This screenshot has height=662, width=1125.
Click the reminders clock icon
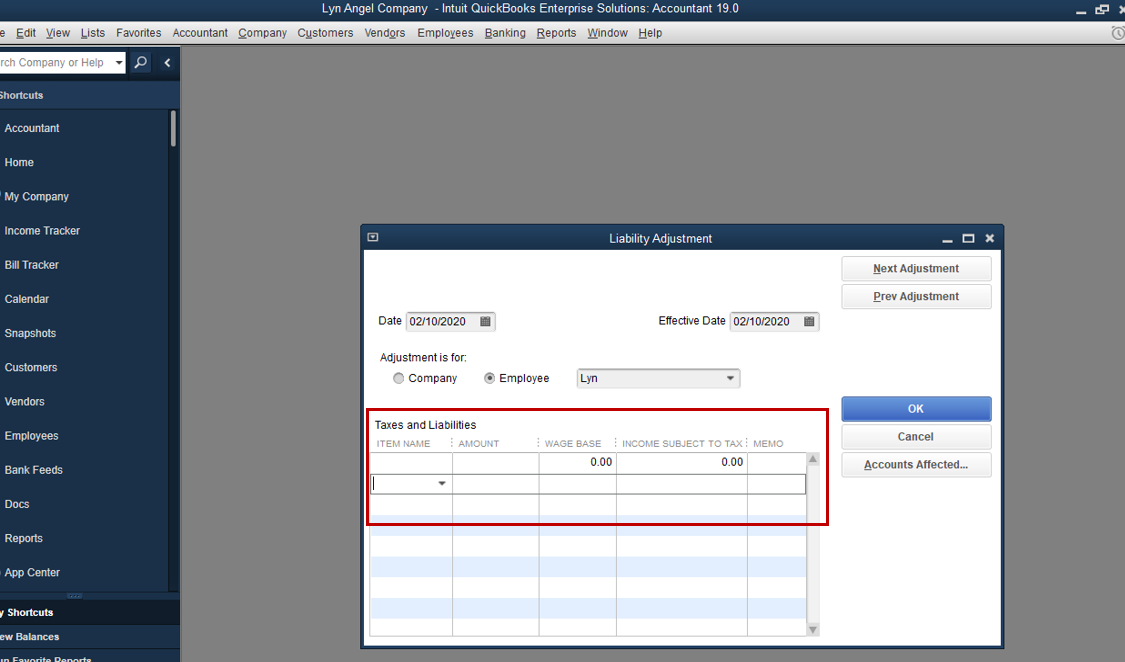1117,32
